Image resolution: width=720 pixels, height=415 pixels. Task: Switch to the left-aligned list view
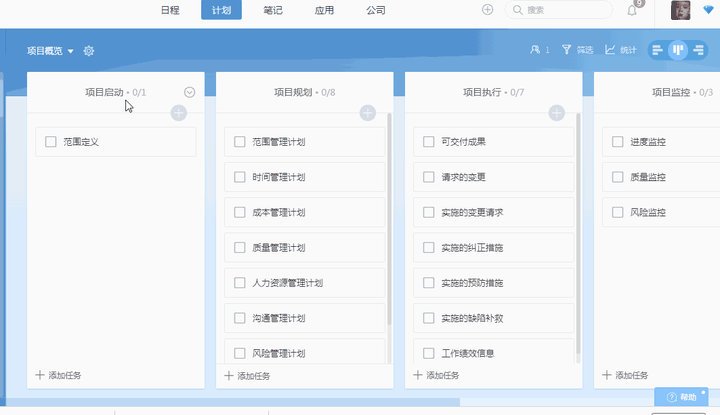click(x=658, y=50)
